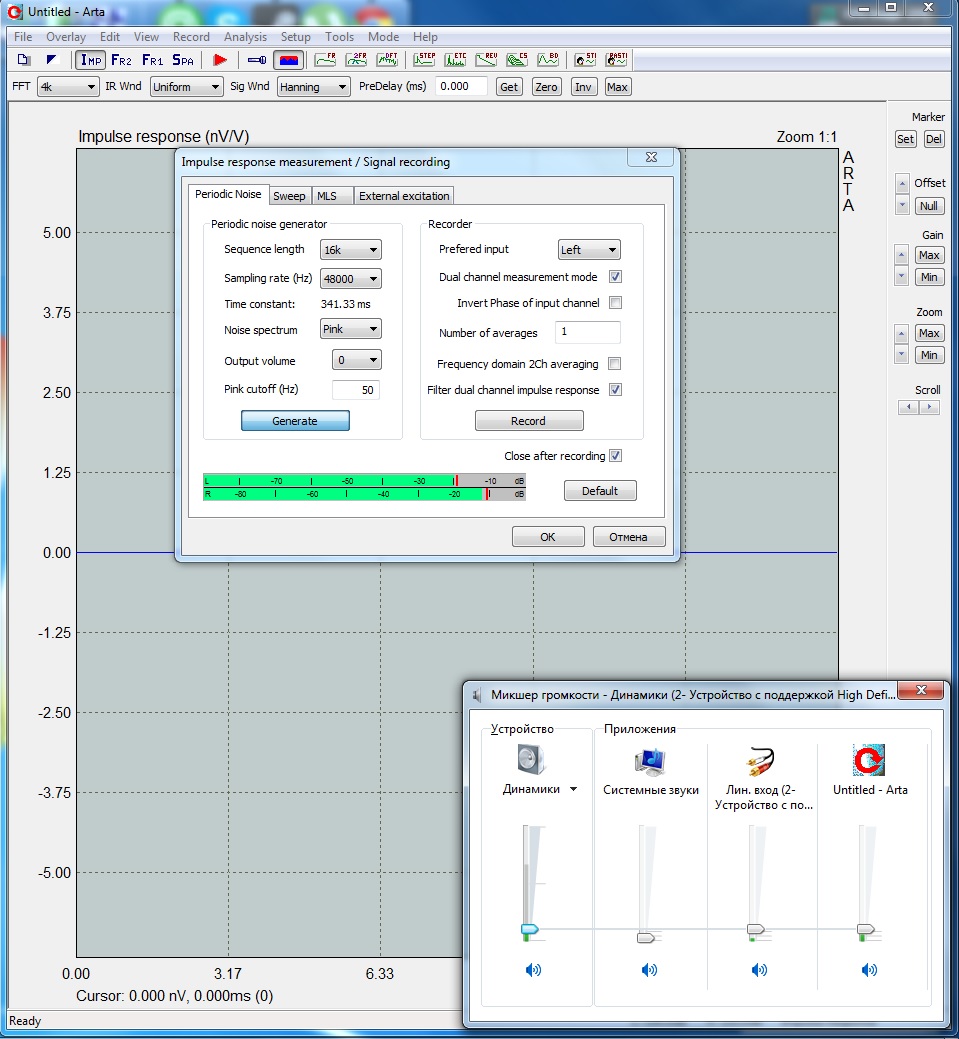Open the Prefered input dropdown
The width and height of the screenshot is (959, 1039).
(x=589, y=250)
